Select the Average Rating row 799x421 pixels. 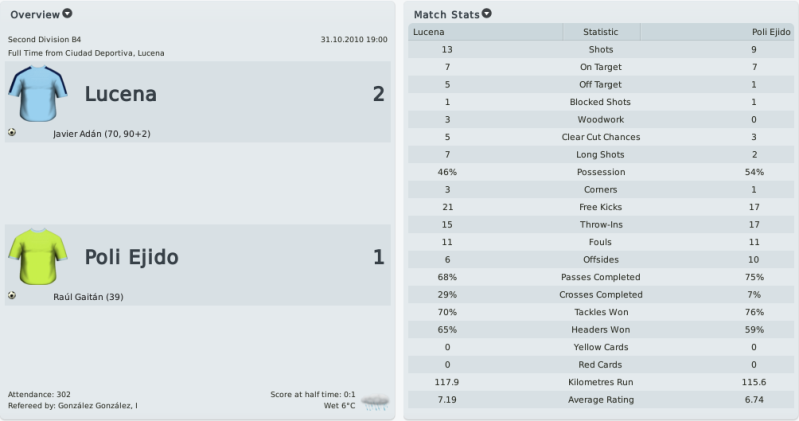[x=601, y=400]
